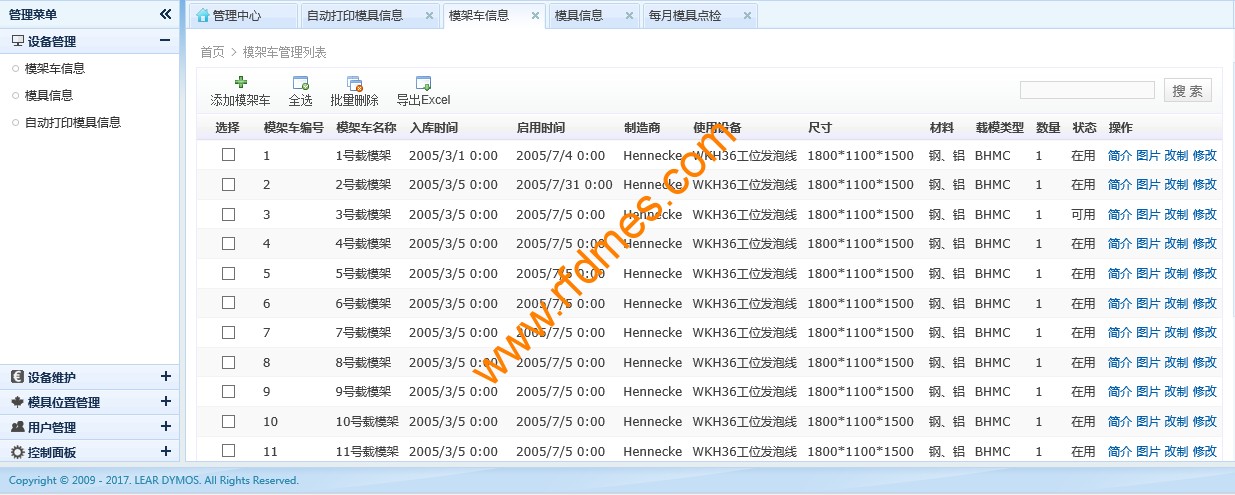Collapse the 管理菜单 sidebar with double-chevron
This screenshot has height=495, width=1235.
pos(166,14)
